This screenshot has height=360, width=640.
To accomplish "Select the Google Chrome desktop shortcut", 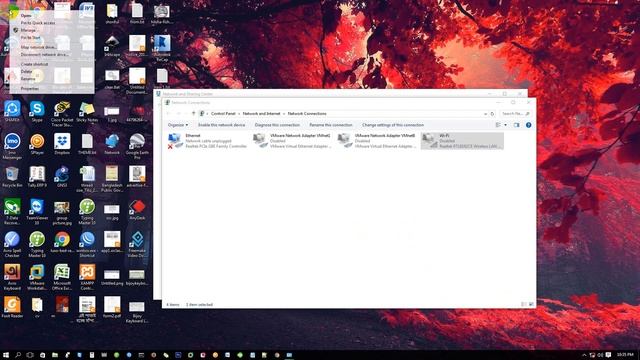I will tap(62, 242).
